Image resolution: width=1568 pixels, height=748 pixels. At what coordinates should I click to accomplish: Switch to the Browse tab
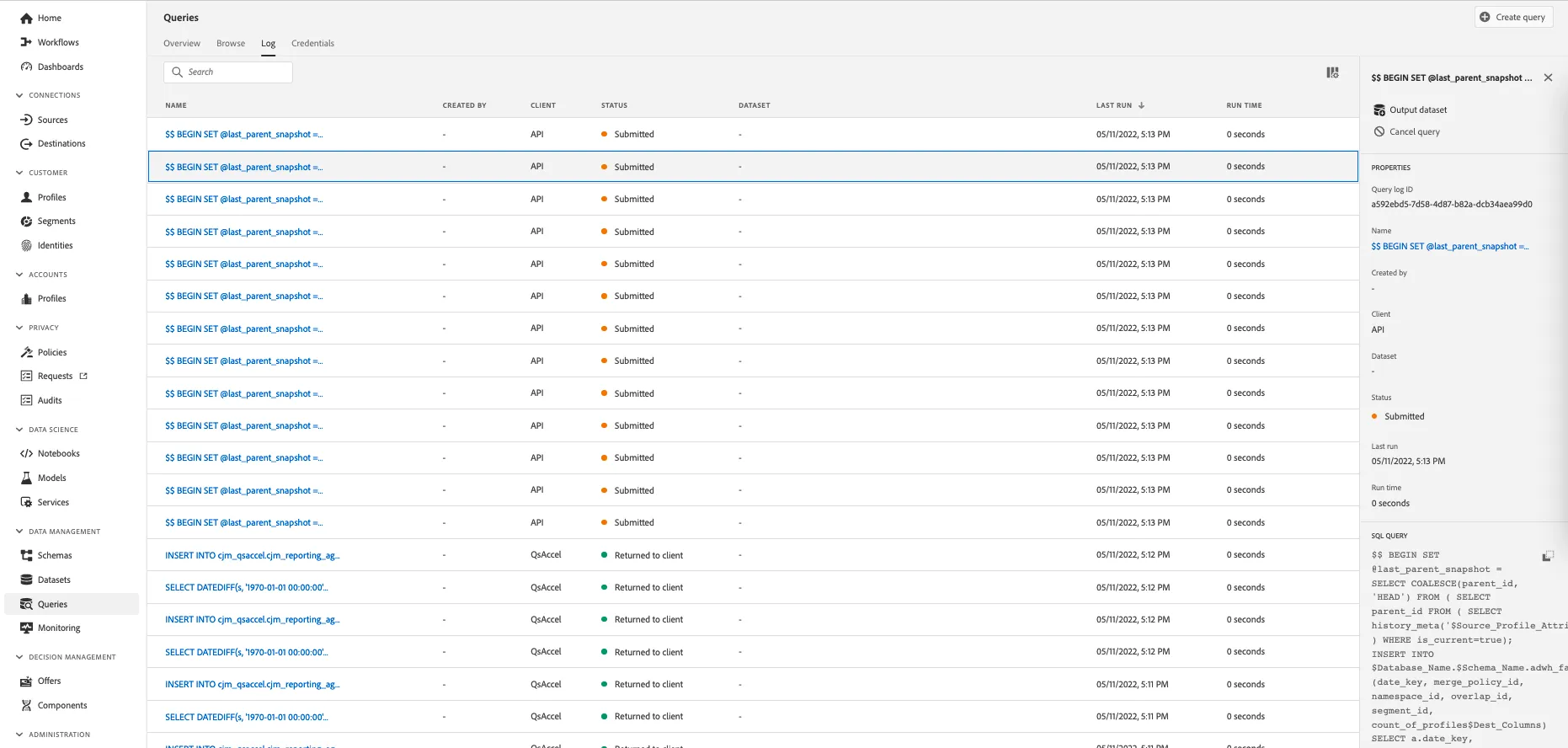coord(231,44)
